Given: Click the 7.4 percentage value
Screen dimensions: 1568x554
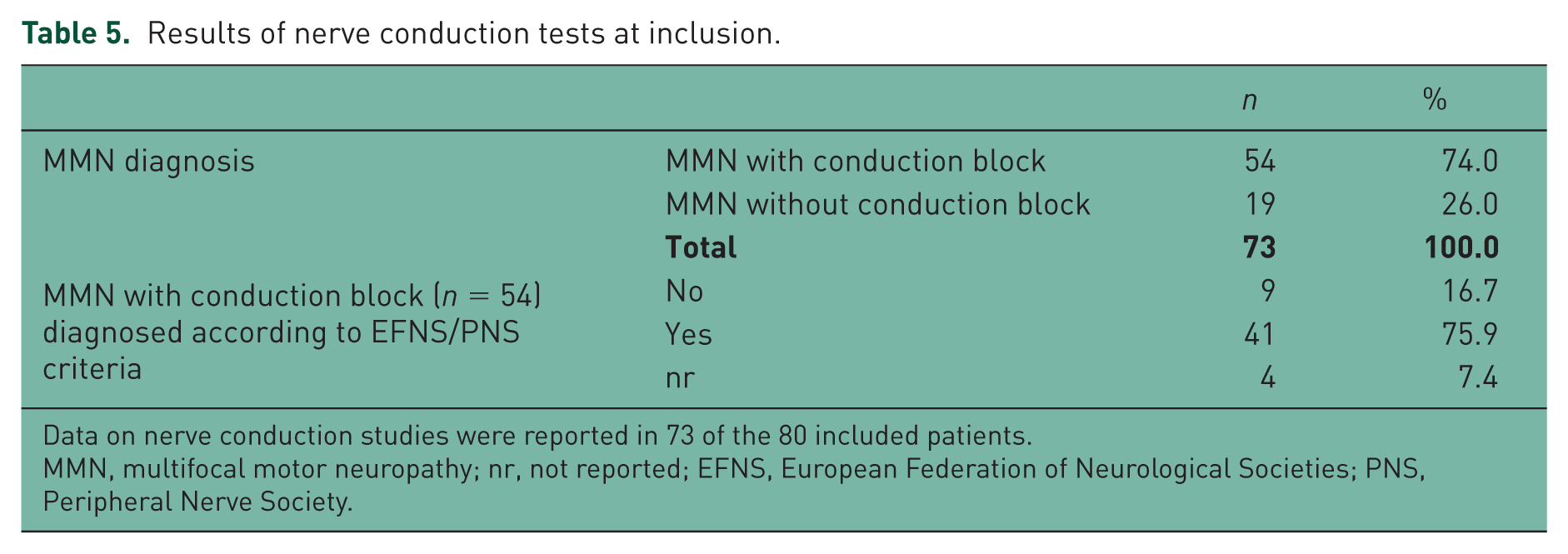Looking at the screenshot, I should [x=1478, y=378].
